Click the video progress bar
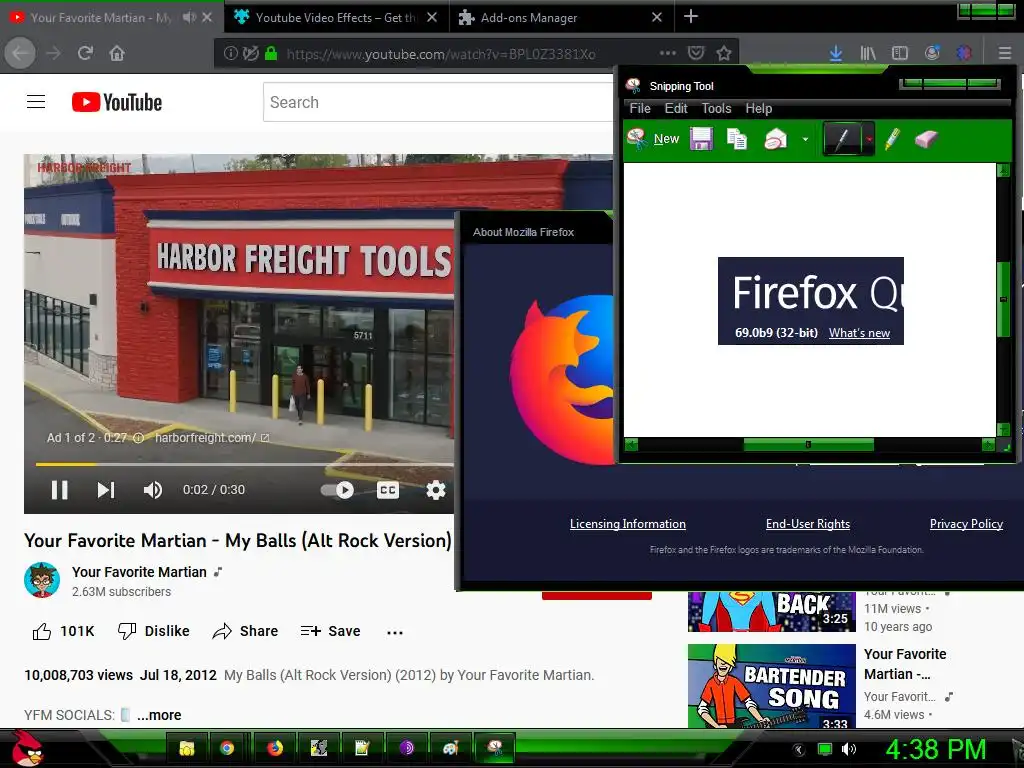This screenshot has height=768, width=1024. pos(244,464)
